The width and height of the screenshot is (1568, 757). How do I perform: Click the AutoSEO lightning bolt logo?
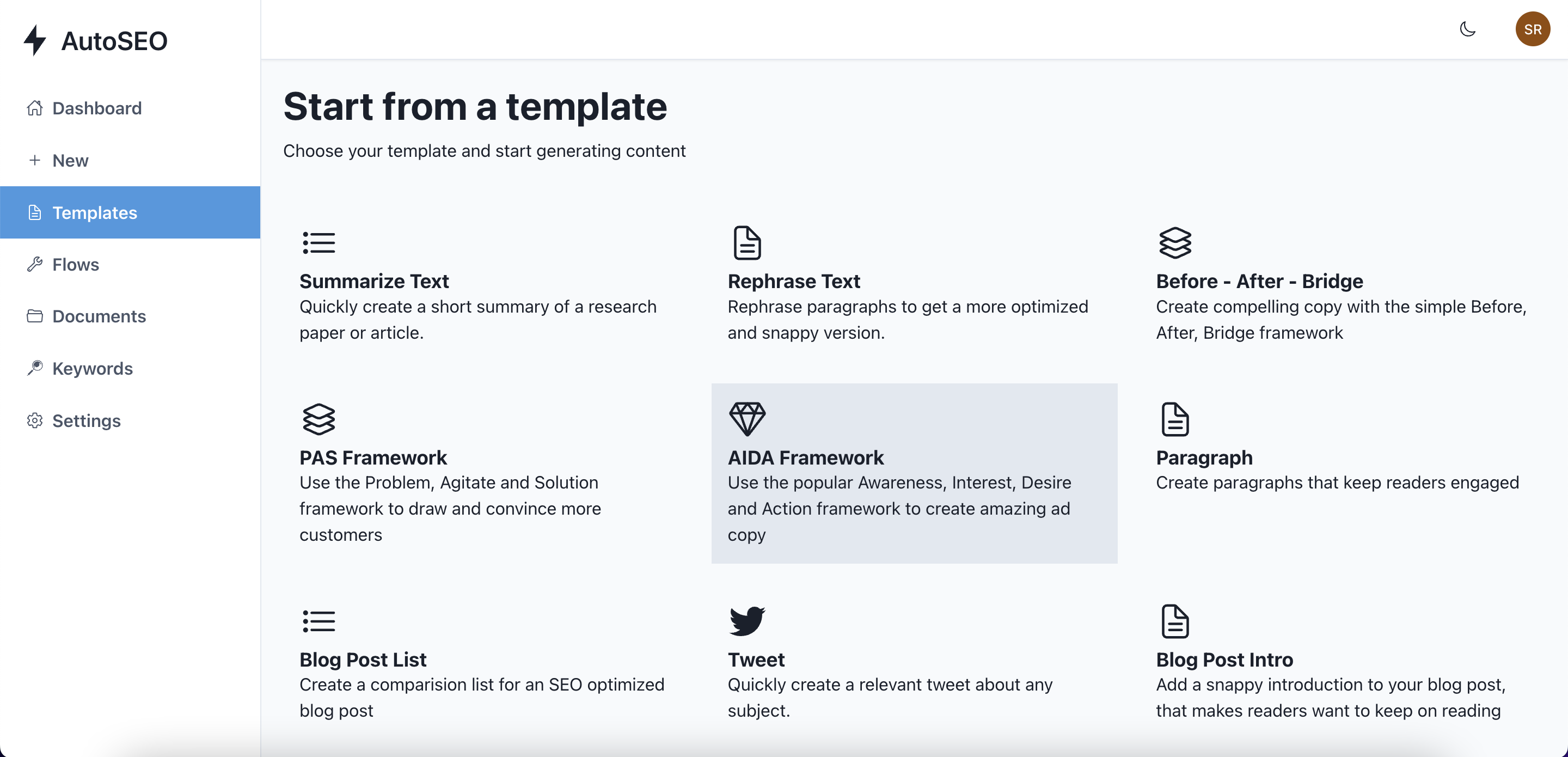pos(35,40)
